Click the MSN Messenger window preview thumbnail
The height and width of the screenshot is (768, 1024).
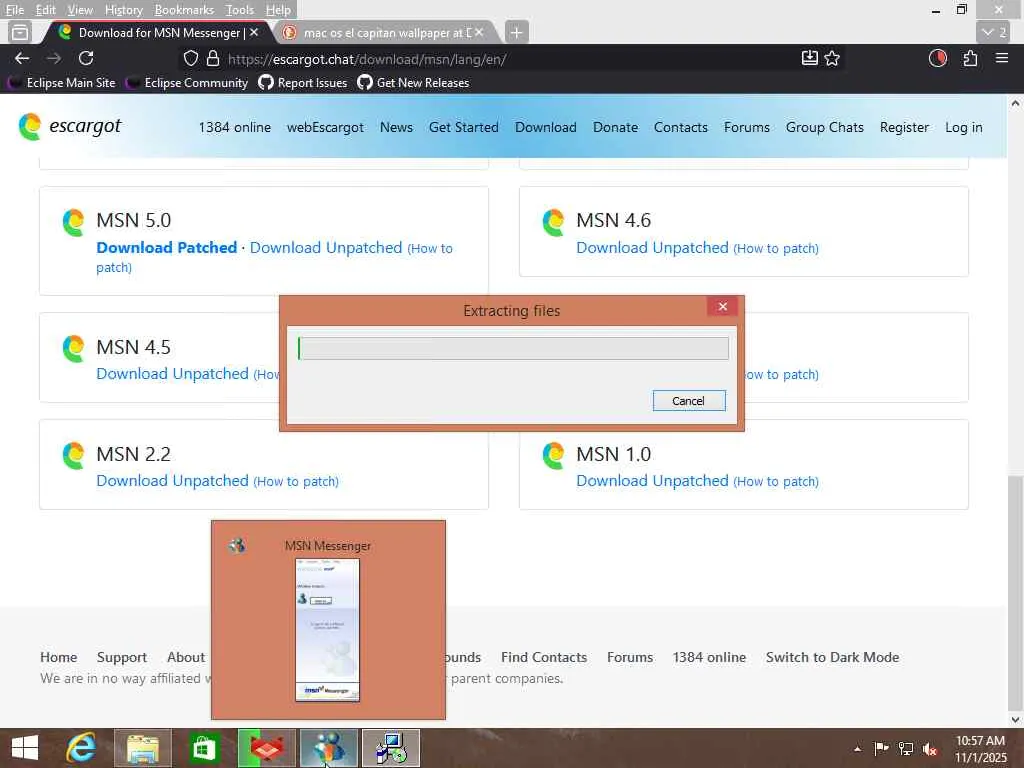[327, 630]
